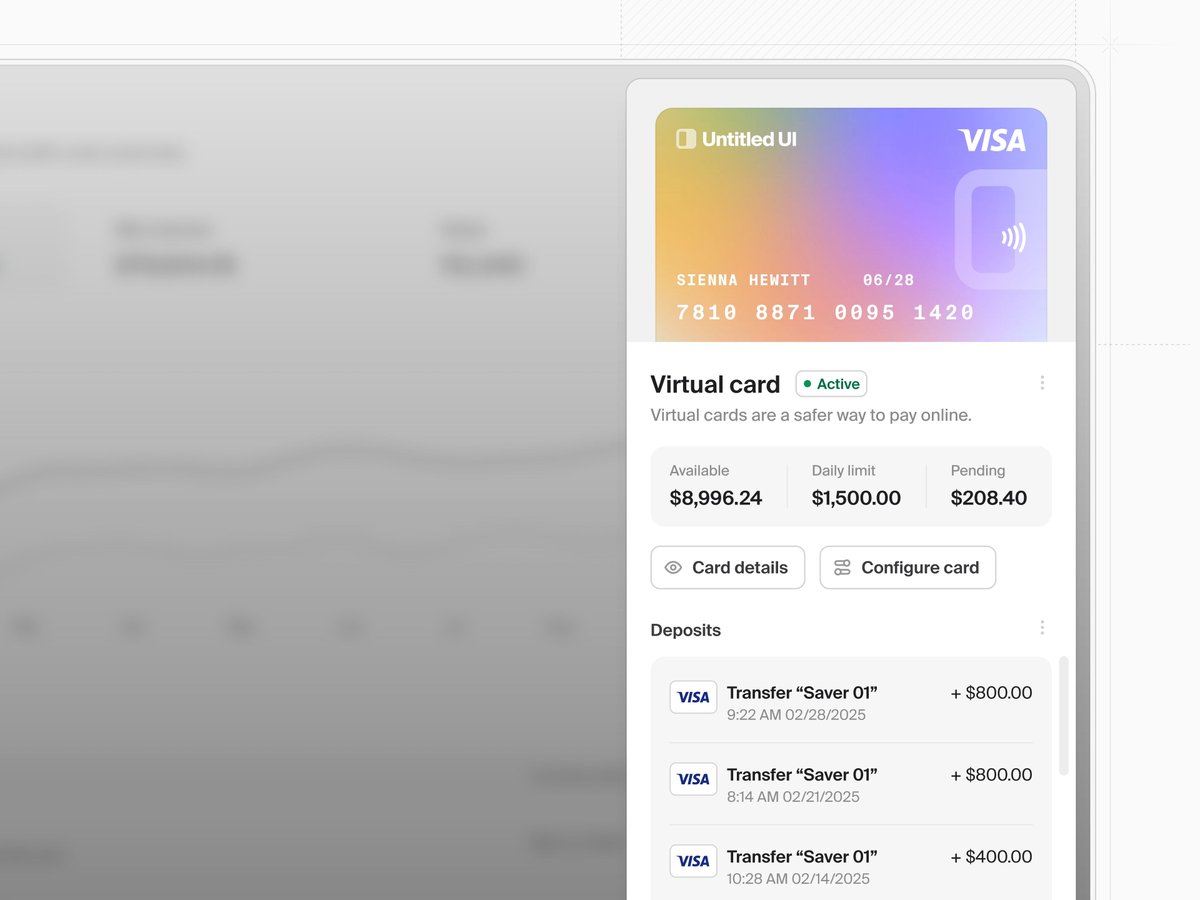The width and height of the screenshot is (1200, 900).
Task: Open the Deposits three-dot menu
Action: [1042, 628]
